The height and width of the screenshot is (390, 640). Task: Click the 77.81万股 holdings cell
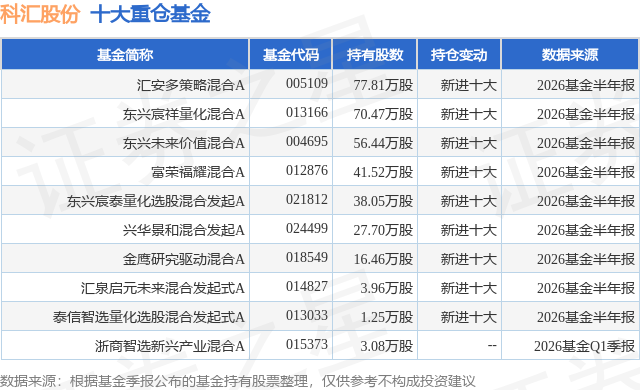(383, 85)
